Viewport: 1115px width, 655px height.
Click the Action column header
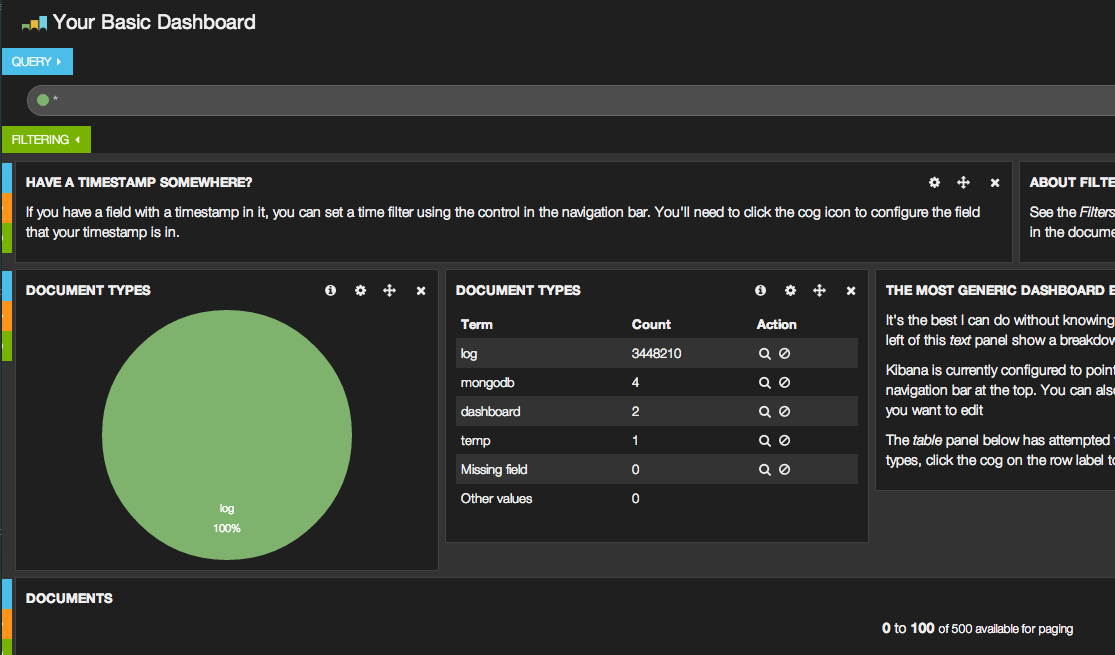(777, 324)
